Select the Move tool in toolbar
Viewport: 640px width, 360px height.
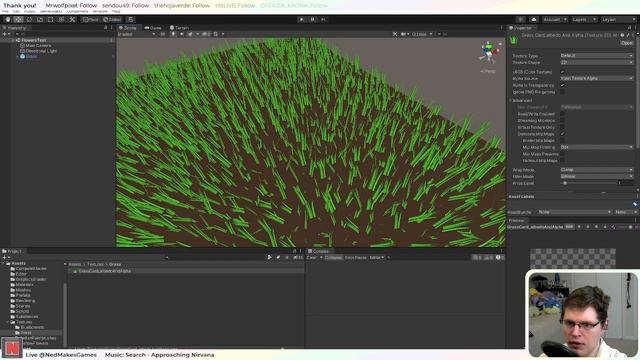[18, 19]
